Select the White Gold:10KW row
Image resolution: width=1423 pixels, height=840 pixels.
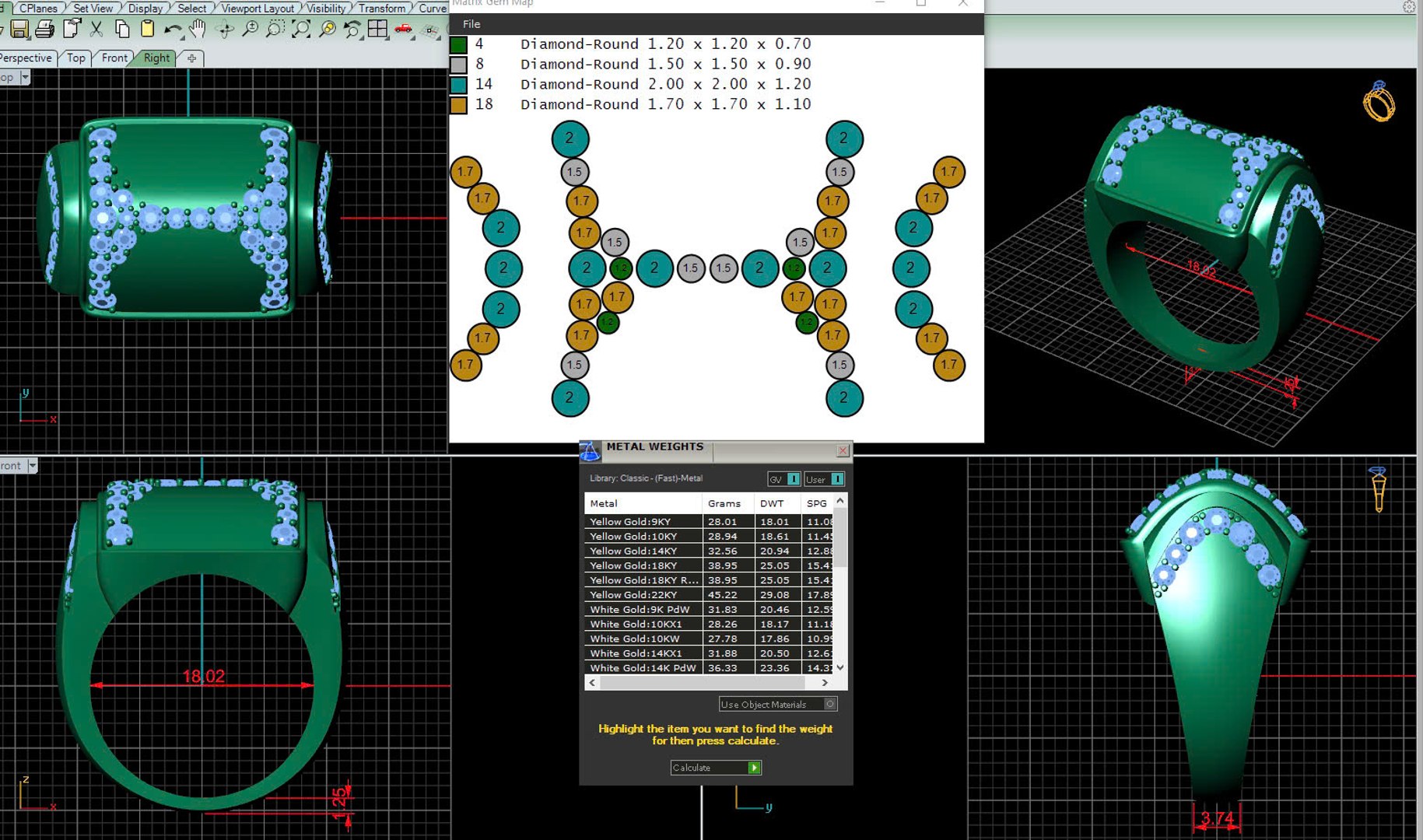tap(709, 639)
